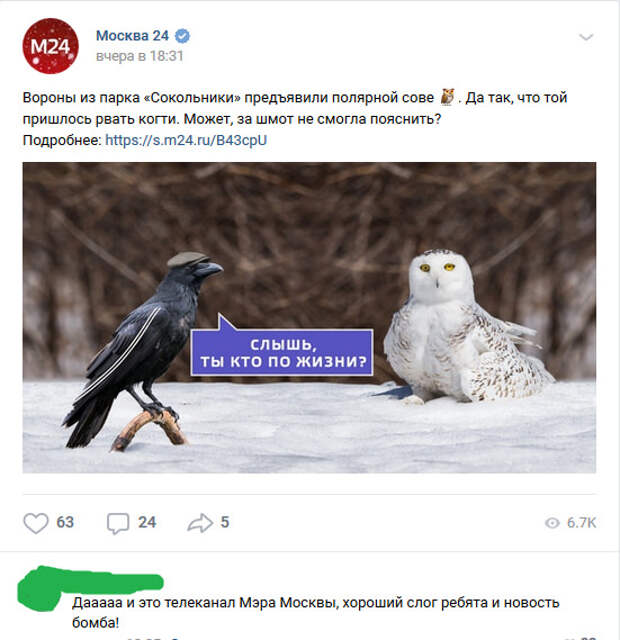Click the heart icon to like the post
The width and height of the screenshot is (620, 640).
pos(36,522)
